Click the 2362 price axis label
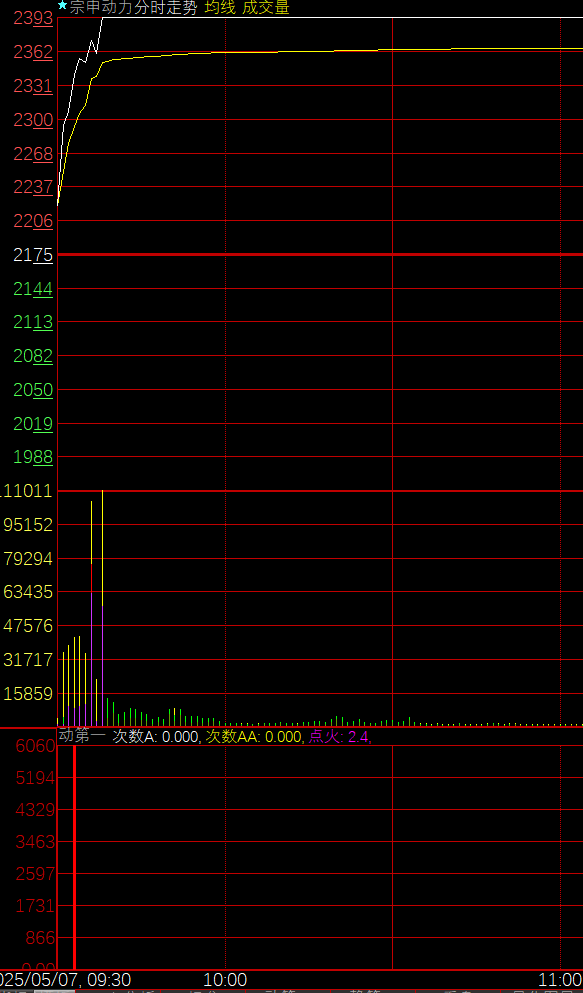The height and width of the screenshot is (993, 583). click(x=34, y=52)
